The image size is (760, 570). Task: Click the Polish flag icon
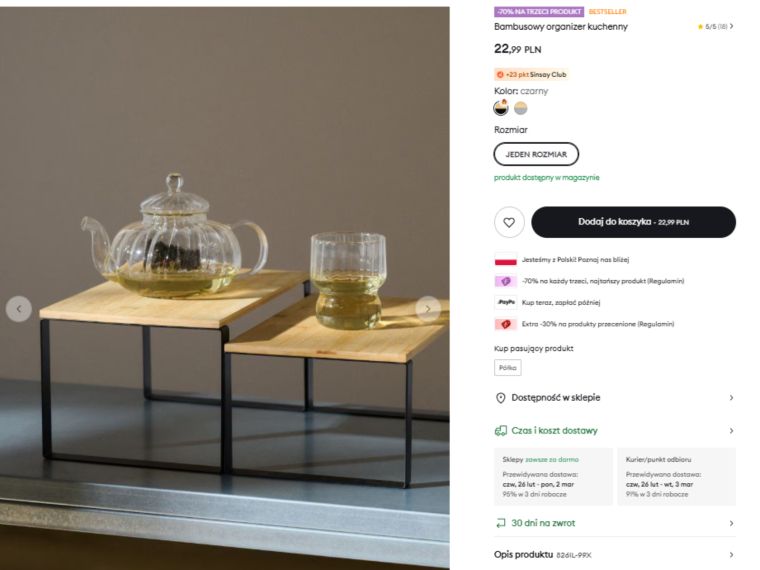click(x=506, y=259)
